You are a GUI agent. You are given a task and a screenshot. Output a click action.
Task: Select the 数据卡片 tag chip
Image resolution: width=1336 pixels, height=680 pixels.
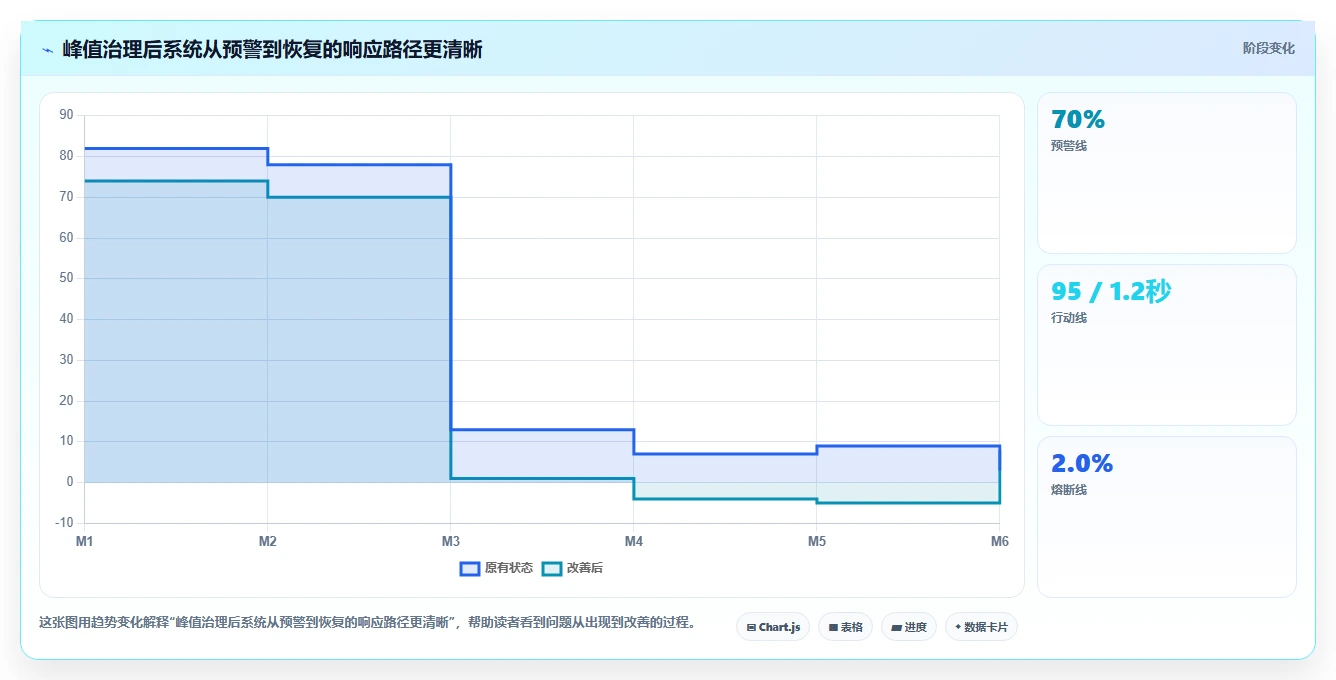(x=981, y=627)
